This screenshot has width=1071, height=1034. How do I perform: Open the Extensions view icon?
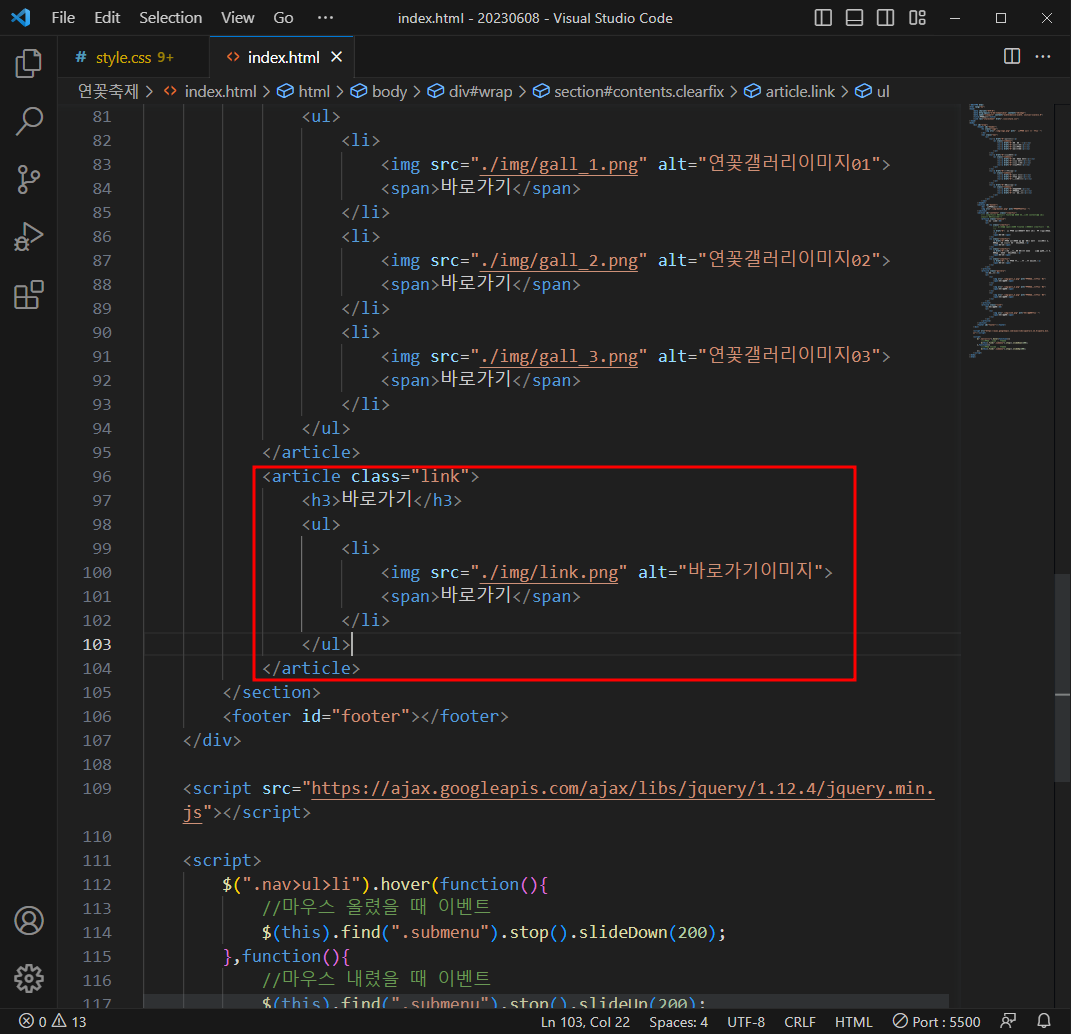click(x=29, y=295)
